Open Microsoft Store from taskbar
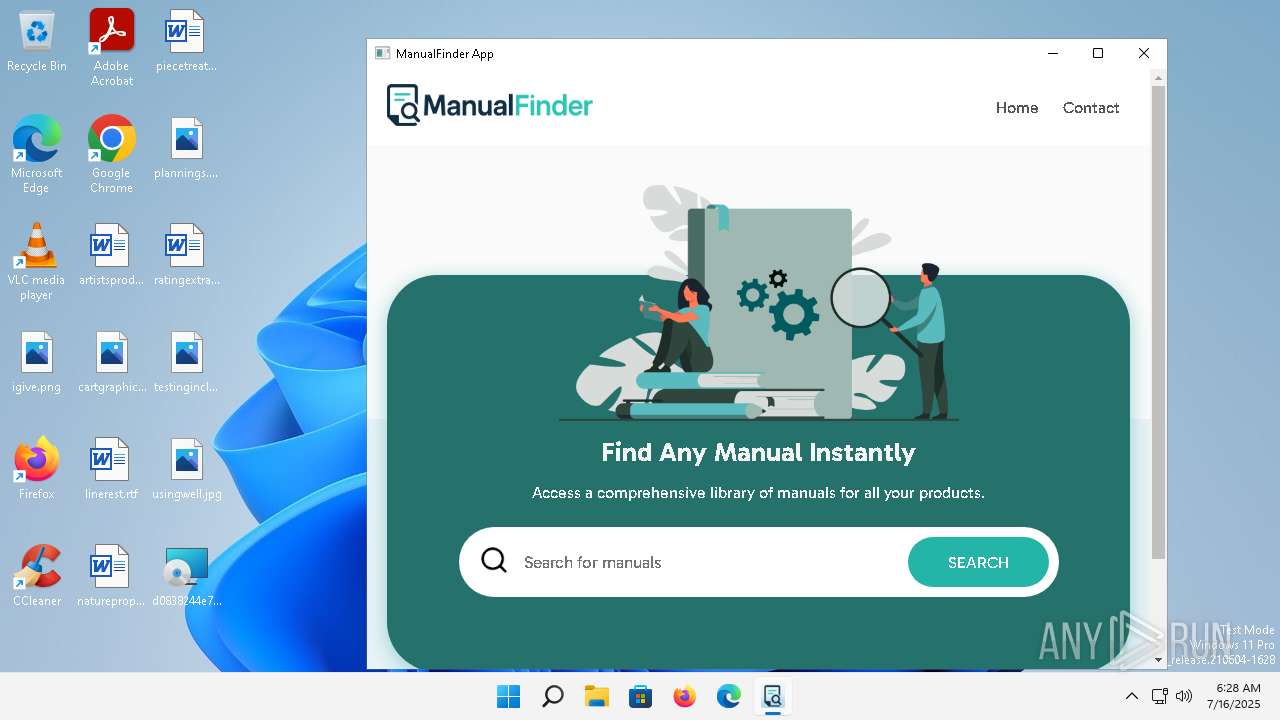 coord(640,696)
